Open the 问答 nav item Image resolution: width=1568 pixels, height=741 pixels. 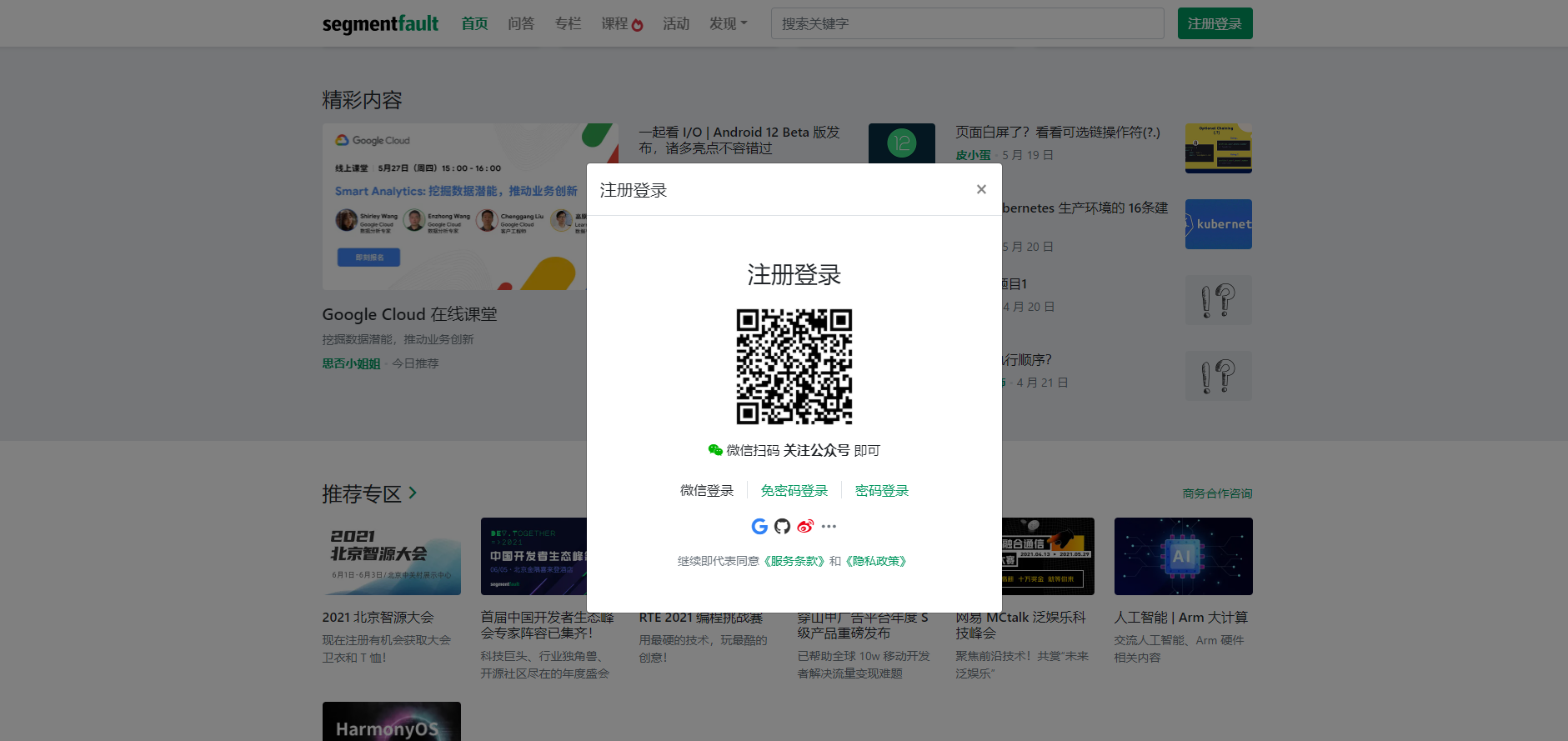(521, 23)
